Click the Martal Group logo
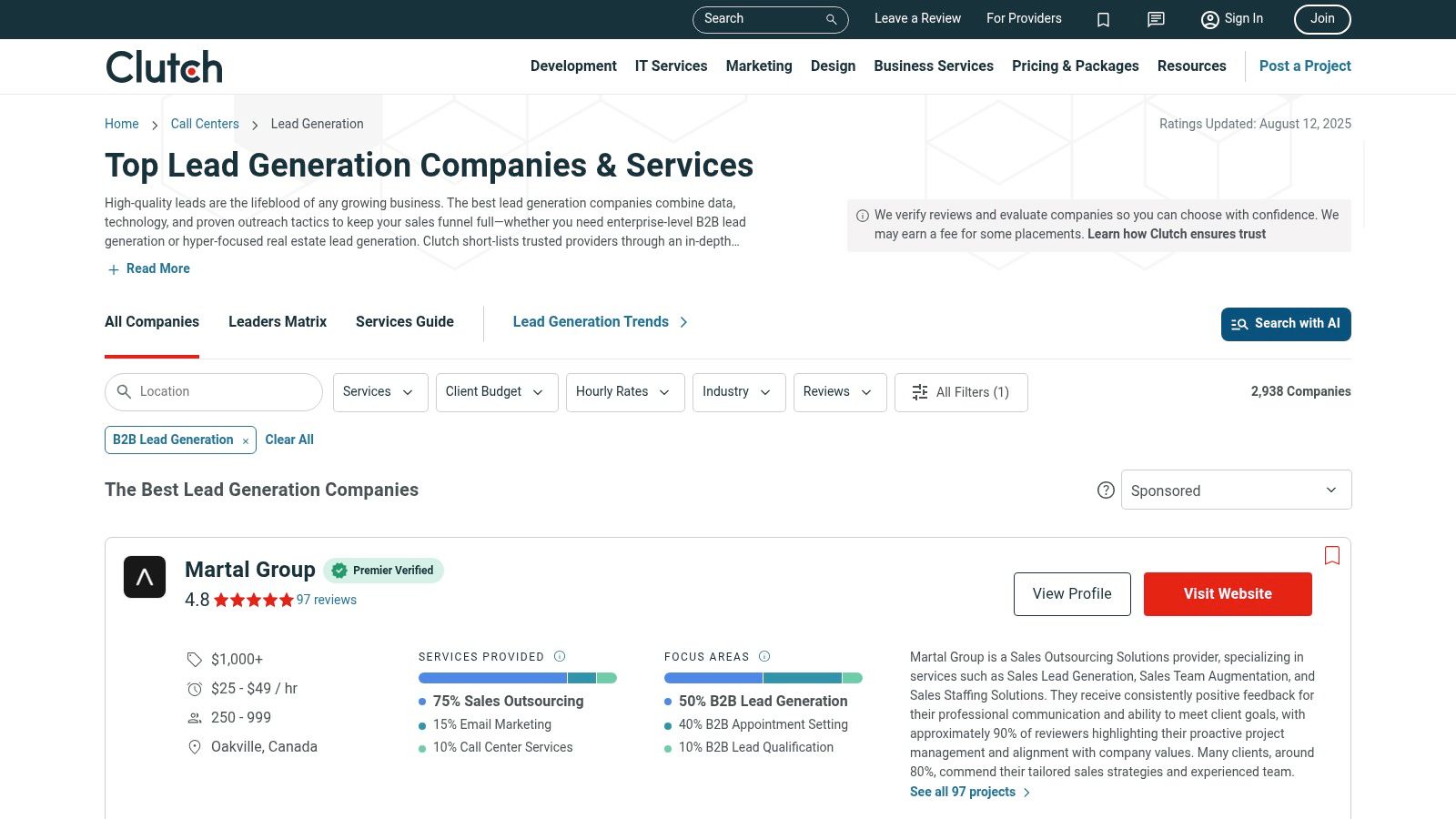Screen dimensions: 1456x819 [145, 577]
